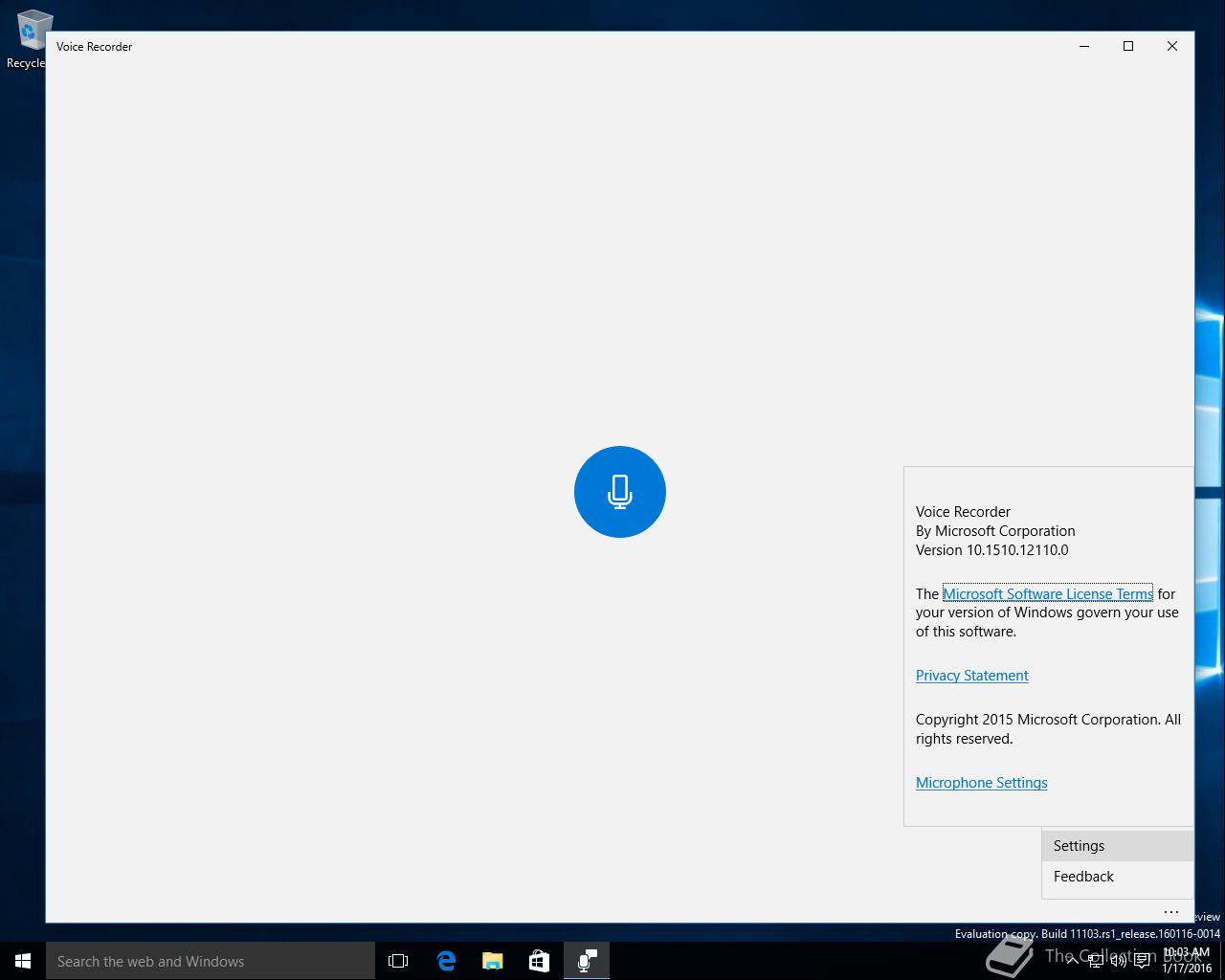Image resolution: width=1225 pixels, height=980 pixels.
Task: Minimize the Voice Recorder window
Action: 1084,46
